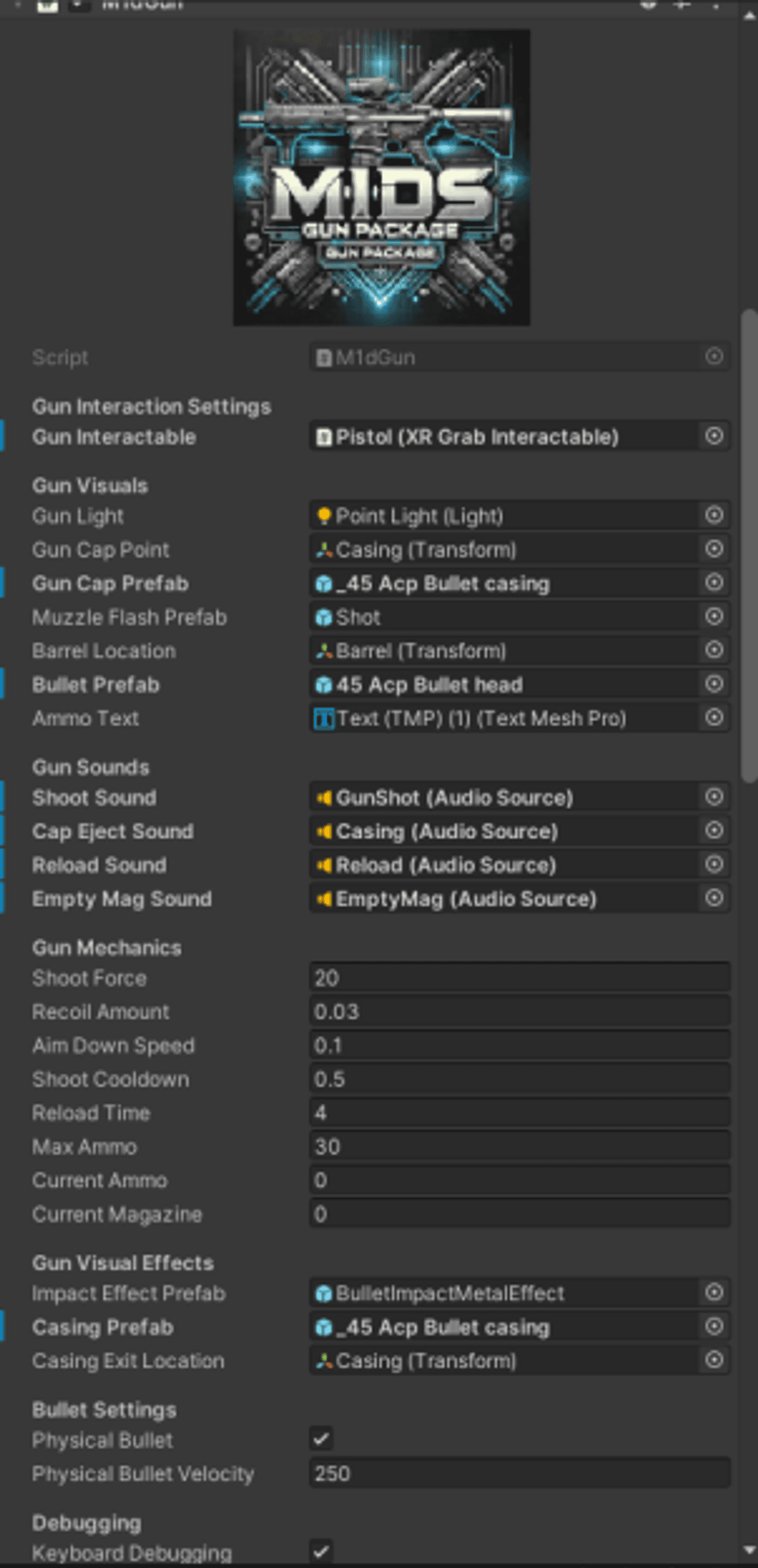
Task: Select the Max Ammo input field
Action: (518, 1146)
